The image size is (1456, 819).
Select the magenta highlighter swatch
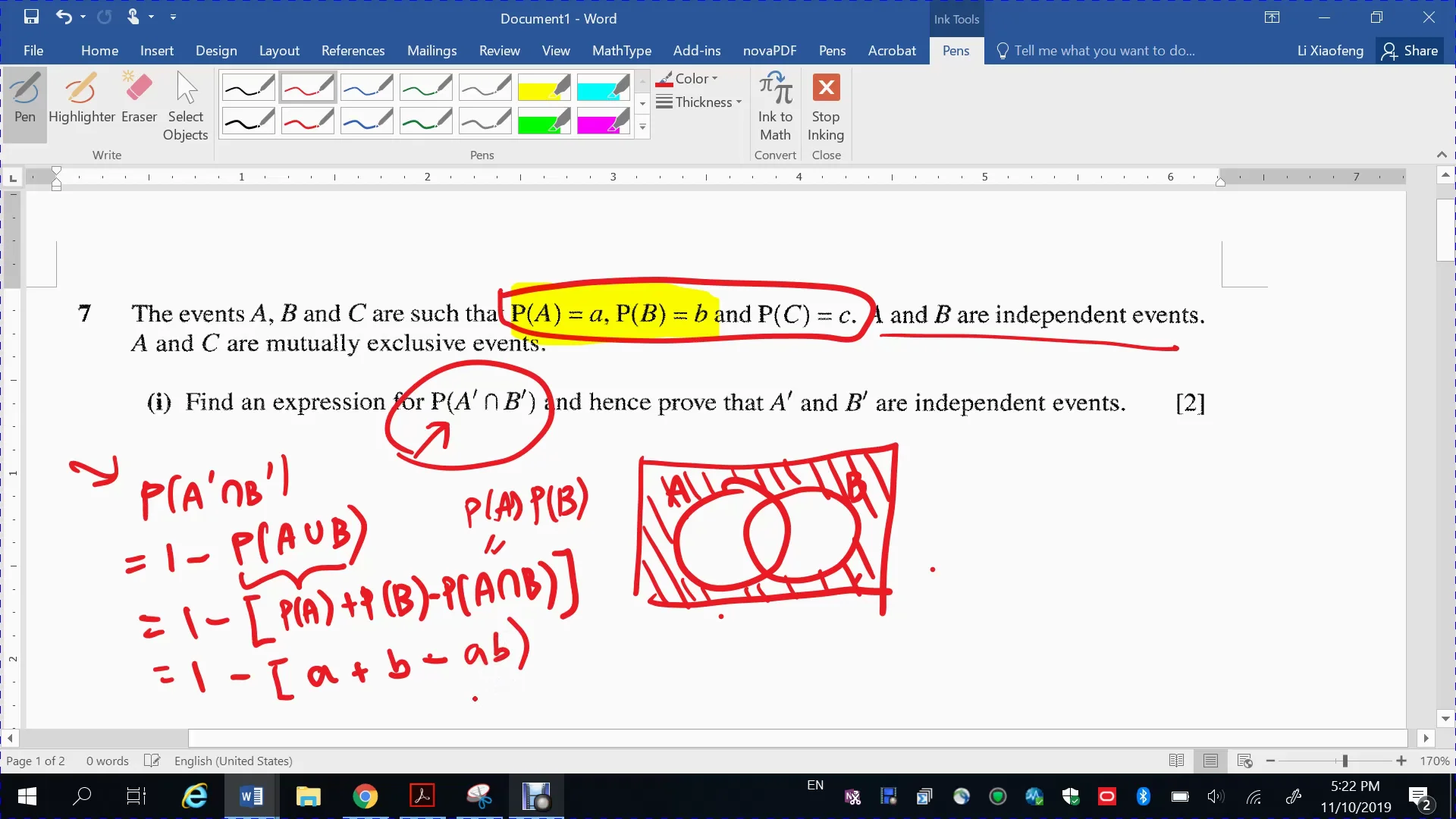pos(603,121)
